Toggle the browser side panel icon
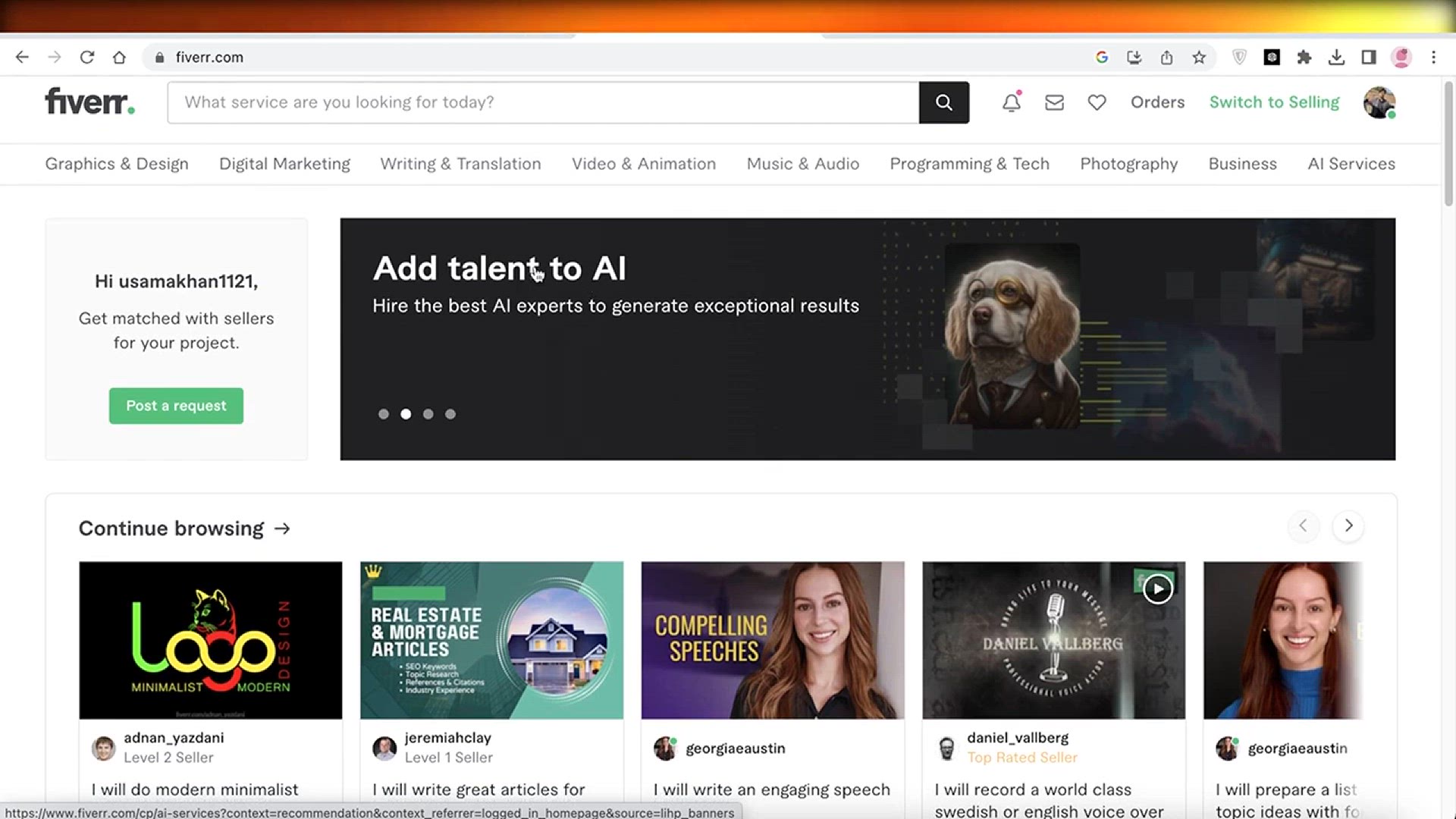Screen dimensions: 1456x819 (1369, 57)
